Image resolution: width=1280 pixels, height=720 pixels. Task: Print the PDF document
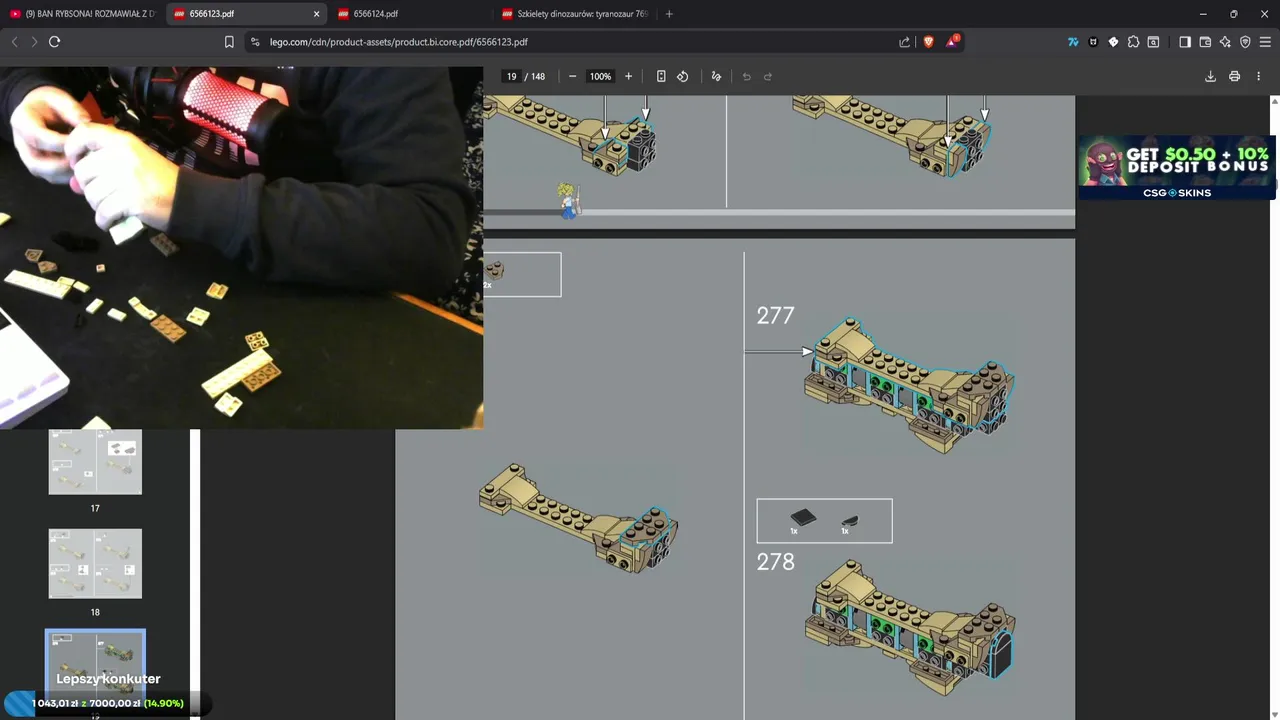(1234, 76)
